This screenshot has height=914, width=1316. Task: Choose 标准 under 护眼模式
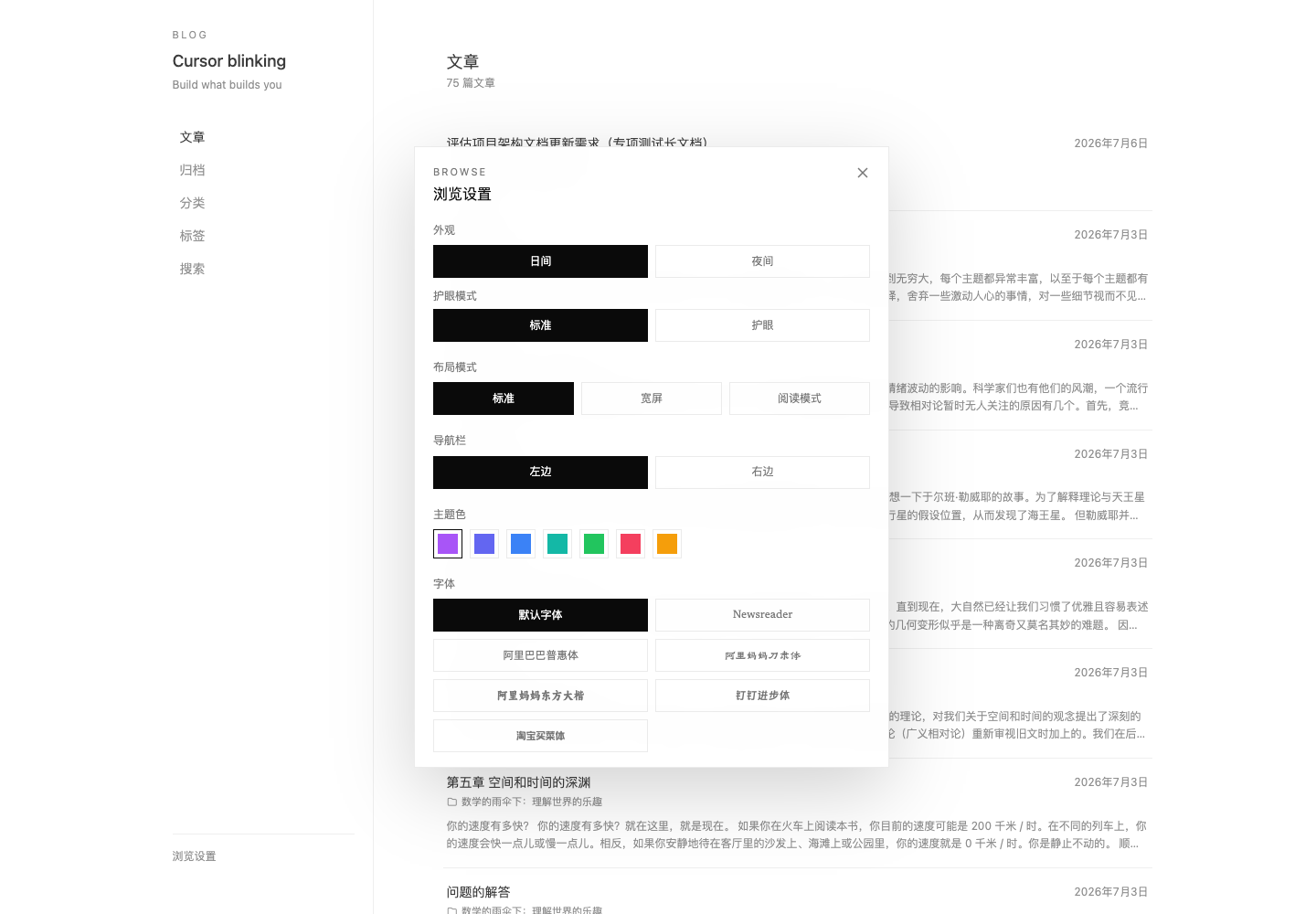tap(540, 325)
